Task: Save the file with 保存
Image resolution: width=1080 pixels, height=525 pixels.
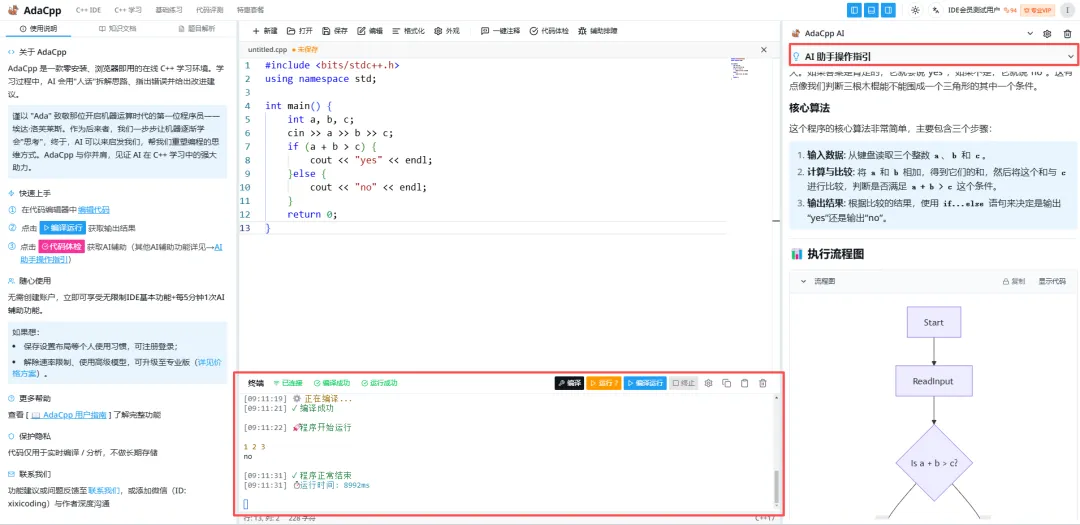Action: (x=335, y=31)
